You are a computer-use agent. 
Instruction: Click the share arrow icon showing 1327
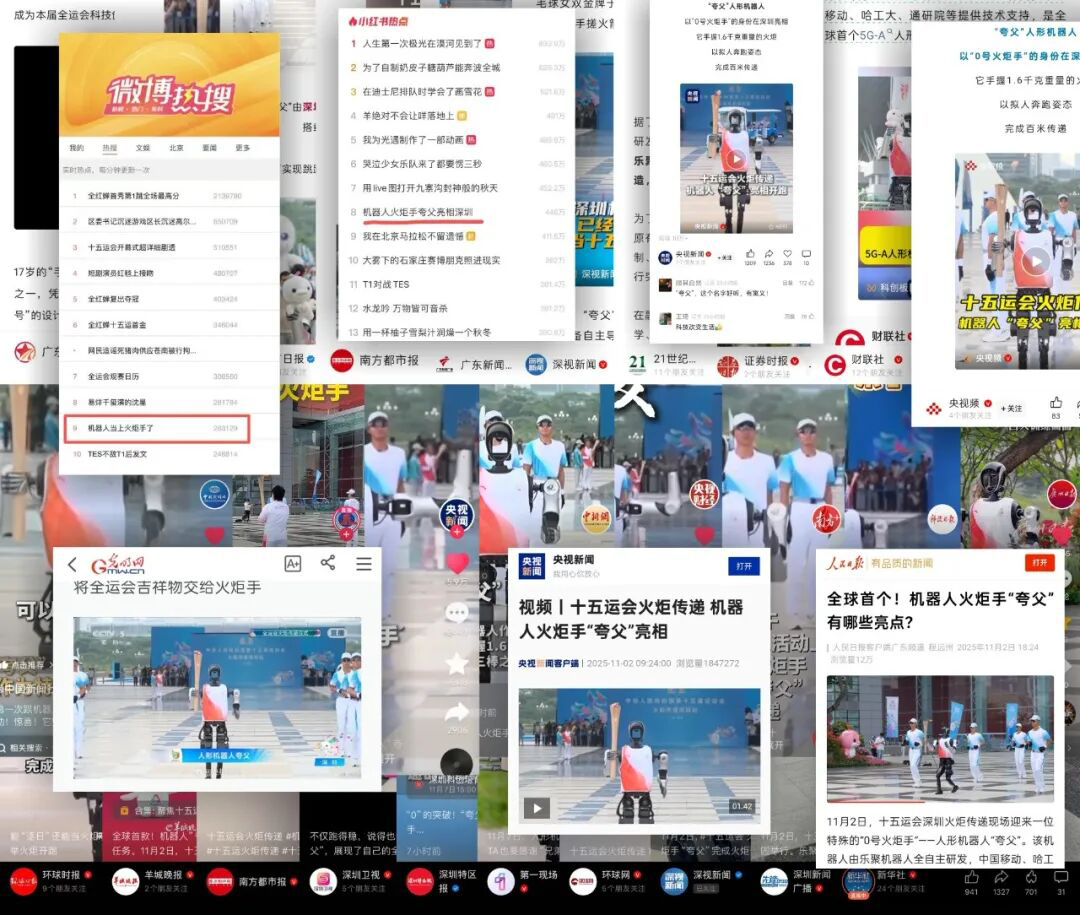pyautogui.click(x=1001, y=877)
